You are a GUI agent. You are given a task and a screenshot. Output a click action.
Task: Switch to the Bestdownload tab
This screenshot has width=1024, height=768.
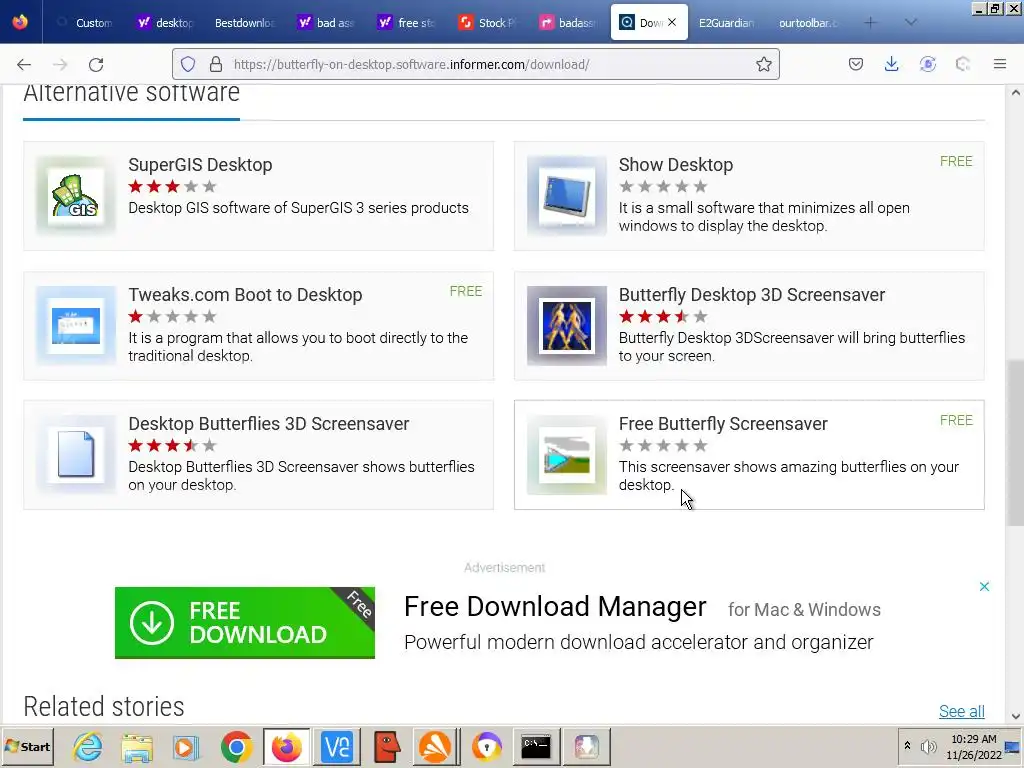[x=245, y=23]
